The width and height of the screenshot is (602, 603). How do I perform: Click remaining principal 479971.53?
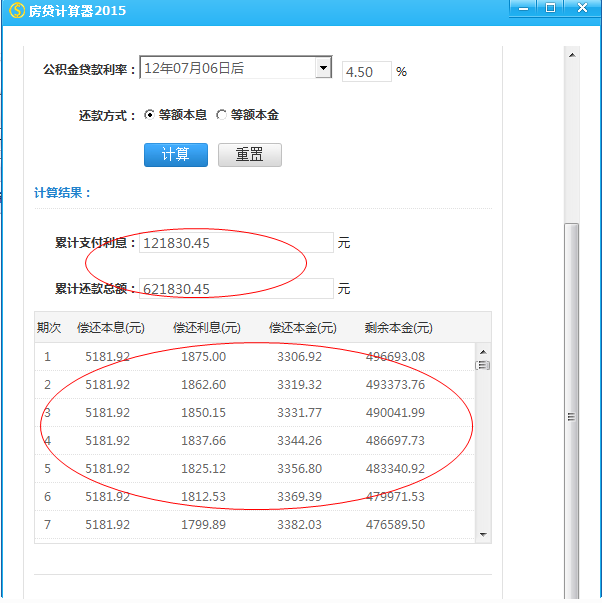395,496
